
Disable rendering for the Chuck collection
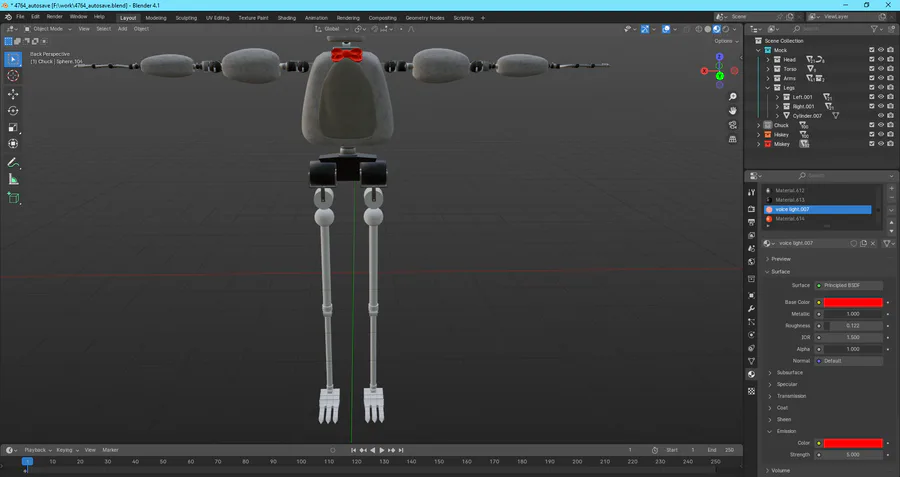(890, 125)
